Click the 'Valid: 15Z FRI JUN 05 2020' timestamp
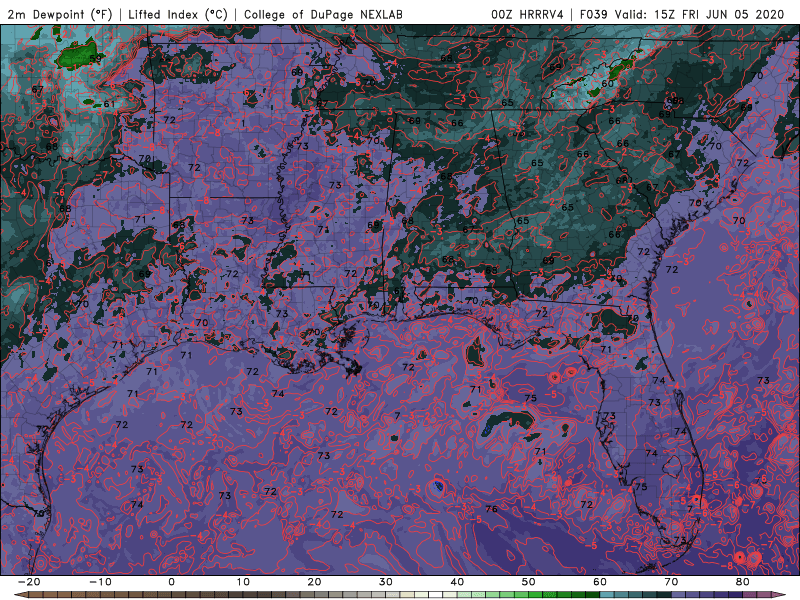Image resolution: width=800 pixels, height=600 pixels. pyautogui.click(x=699, y=14)
